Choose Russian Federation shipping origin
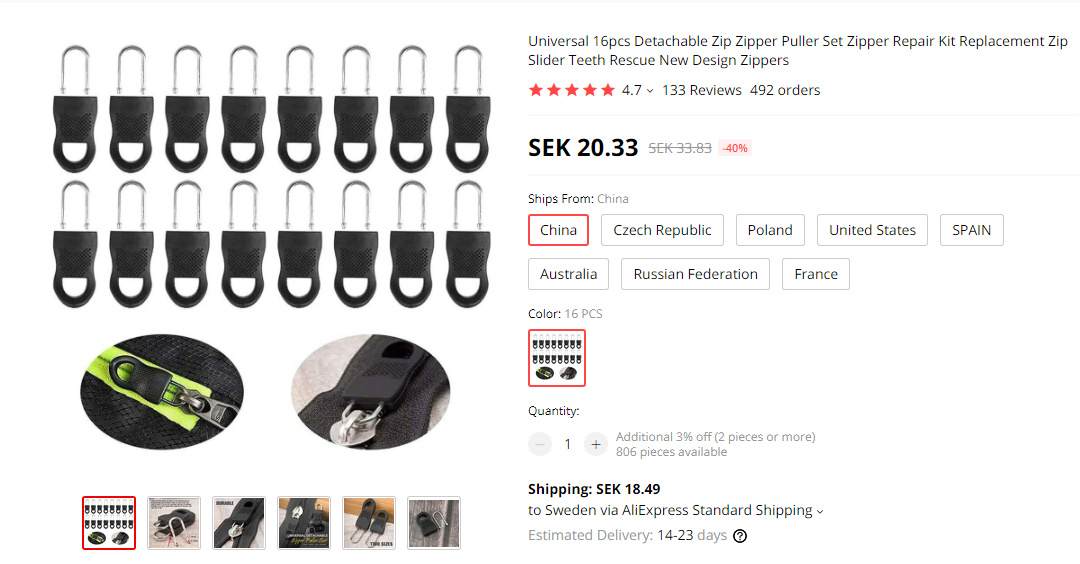Viewport: 1080px width, 564px height. 695,274
